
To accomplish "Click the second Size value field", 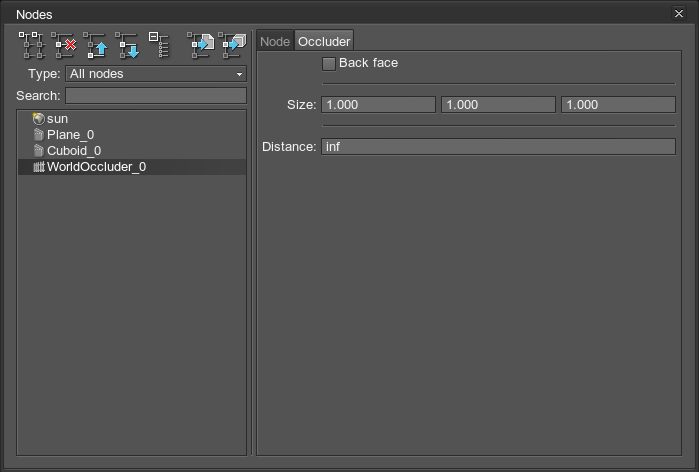I will click(498, 105).
